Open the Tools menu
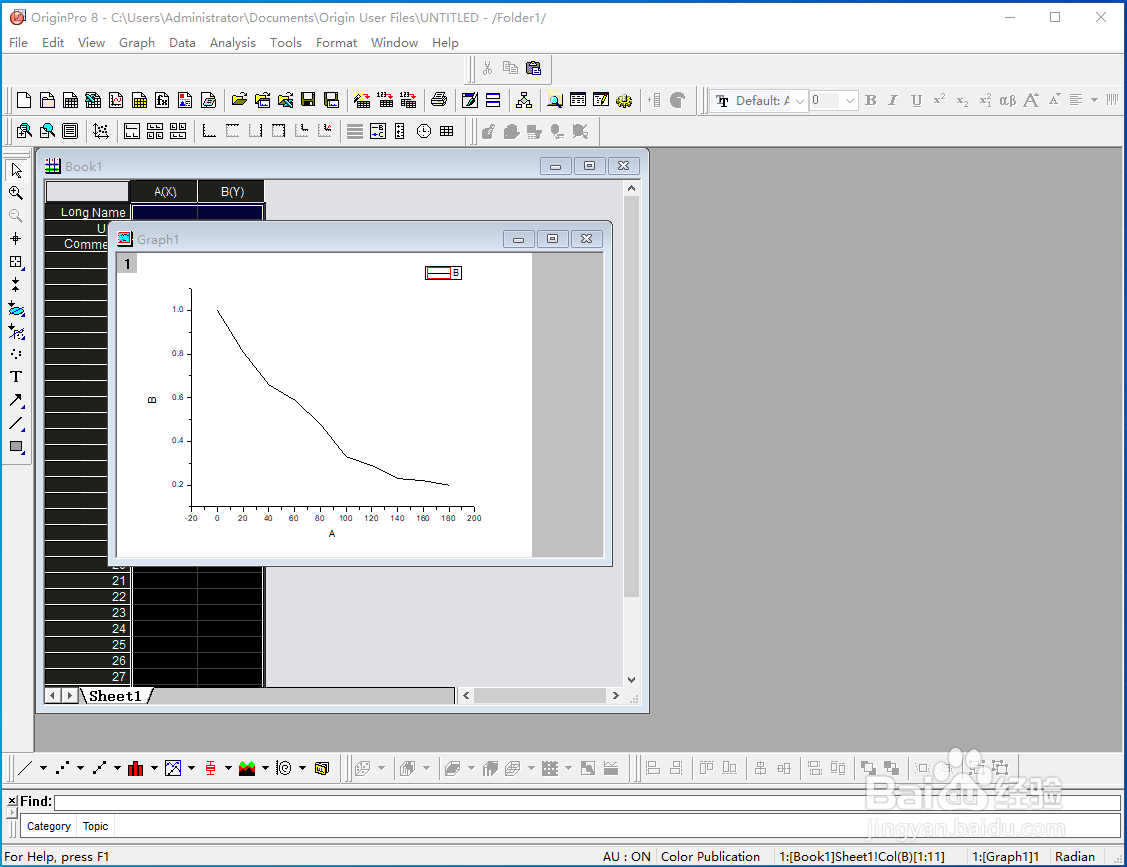The width and height of the screenshot is (1127, 867). coord(285,42)
